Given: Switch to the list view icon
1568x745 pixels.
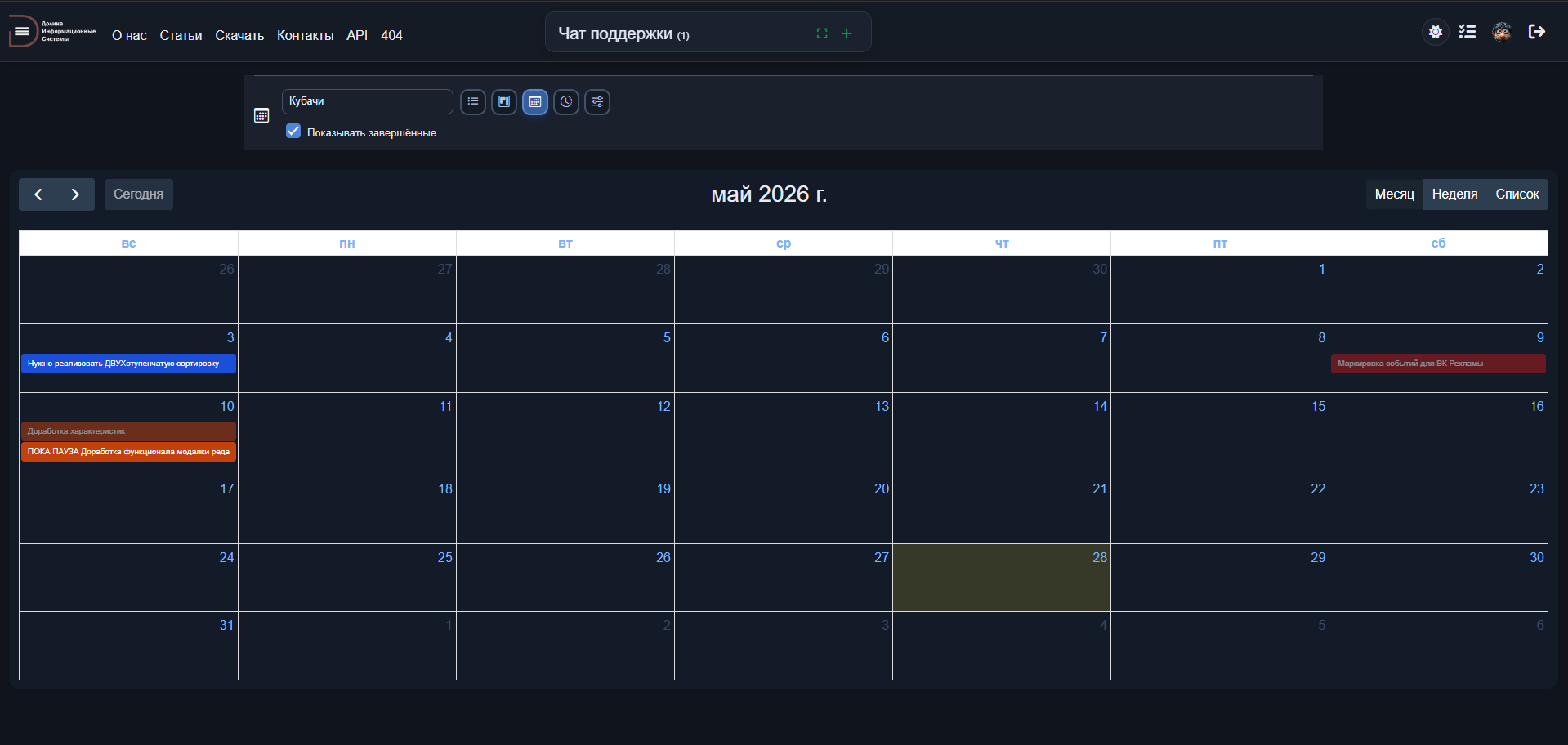Looking at the screenshot, I should (x=473, y=102).
